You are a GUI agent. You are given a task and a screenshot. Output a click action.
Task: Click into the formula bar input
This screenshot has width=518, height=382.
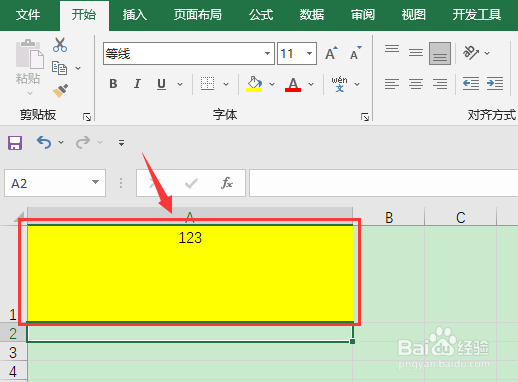pyautogui.click(x=383, y=183)
